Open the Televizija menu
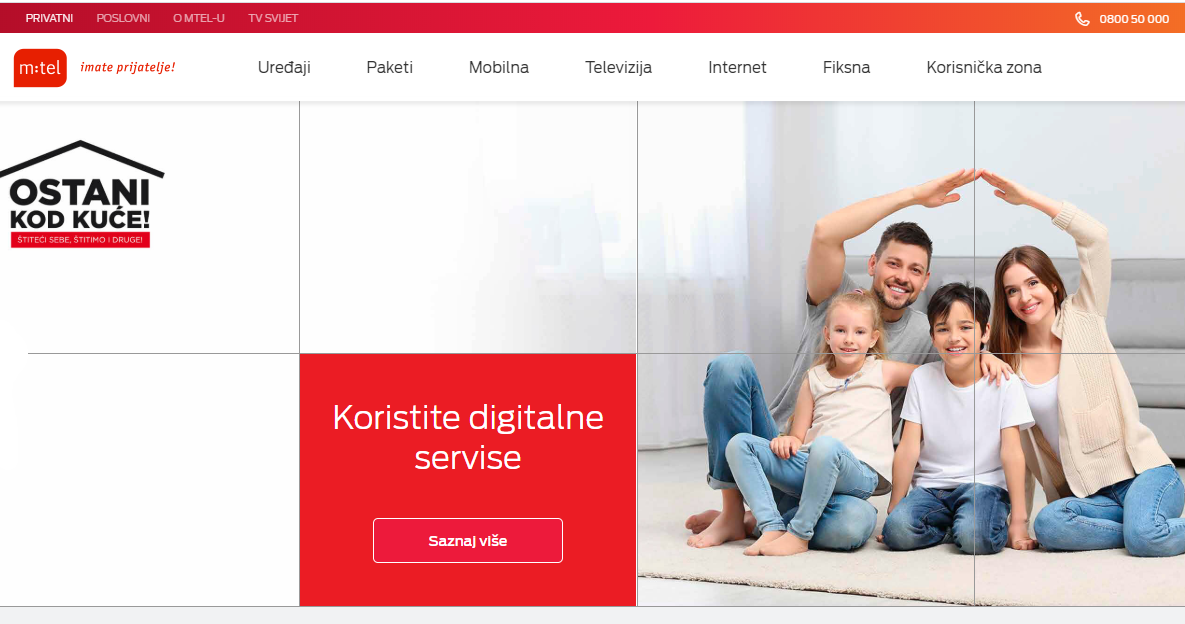The height and width of the screenshot is (624, 1185). pyautogui.click(x=618, y=67)
